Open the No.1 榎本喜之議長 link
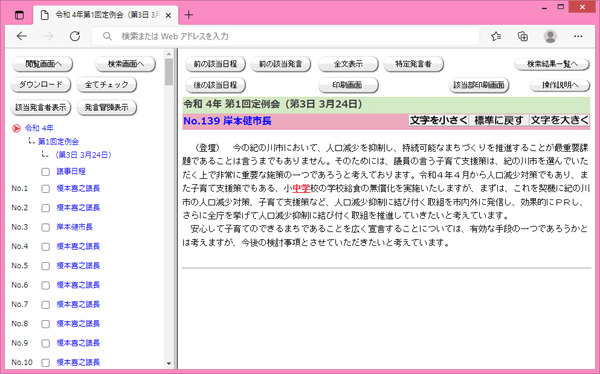 (78, 188)
